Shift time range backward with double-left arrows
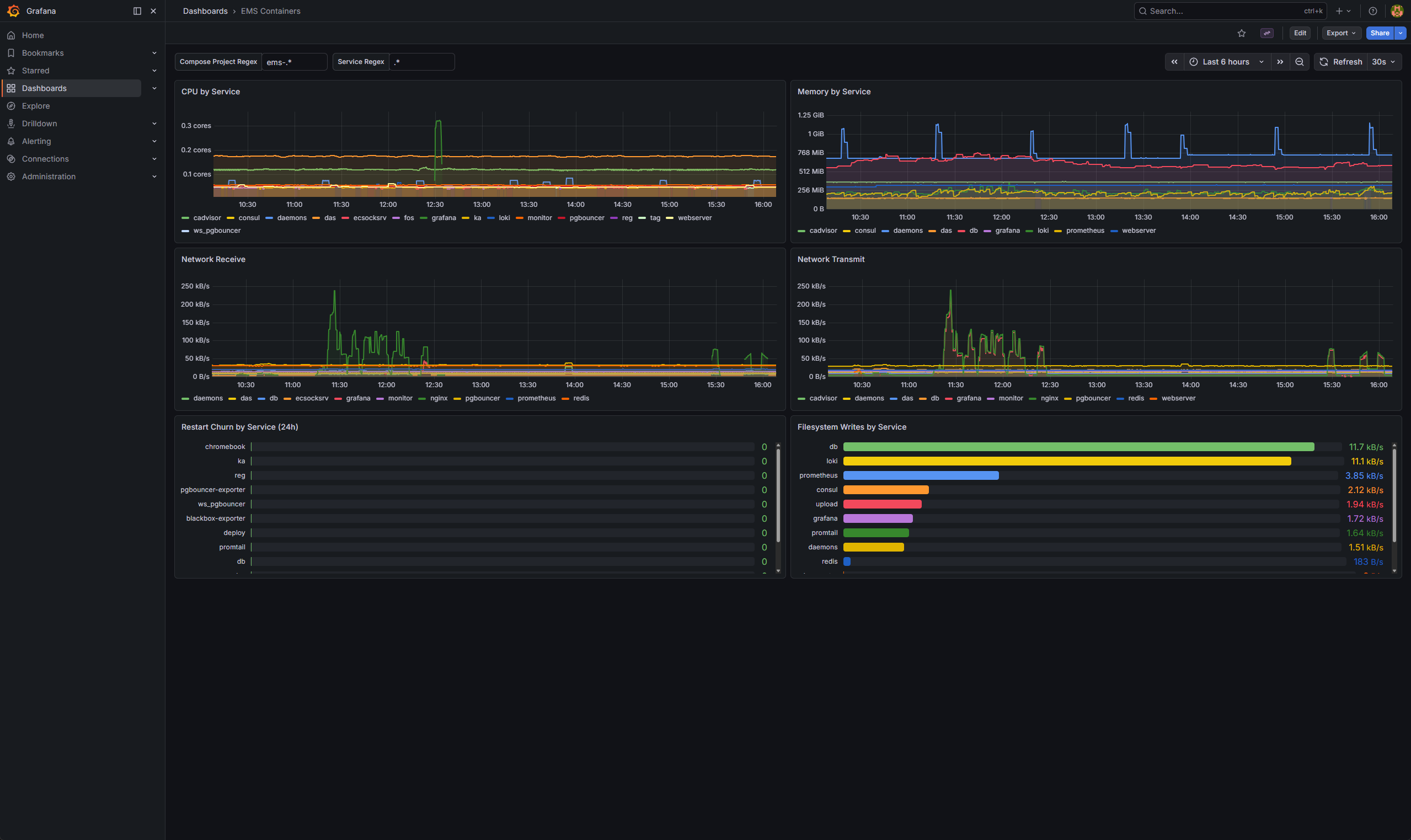The image size is (1411, 840). (1174, 62)
